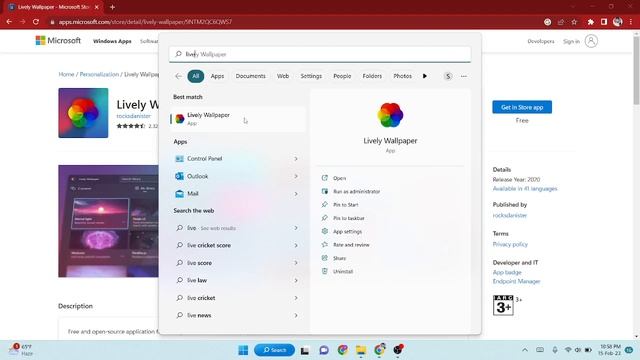Choose Pin to Start
The width and height of the screenshot is (640, 360).
345,204
